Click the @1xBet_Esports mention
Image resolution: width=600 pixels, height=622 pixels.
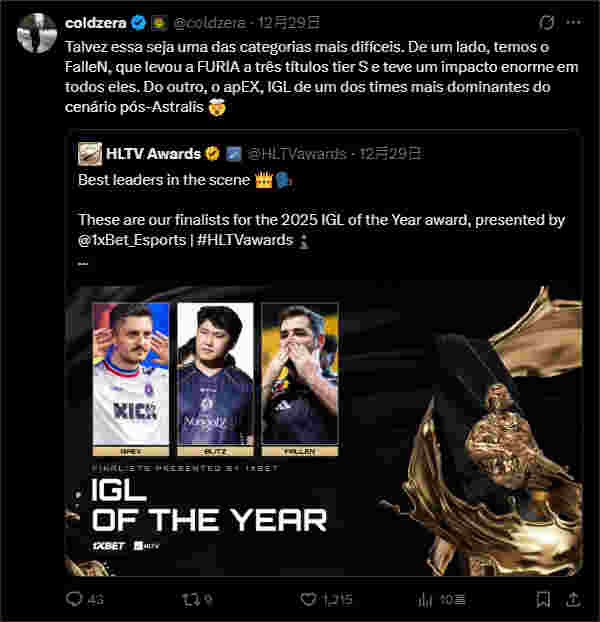tap(132, 240)
